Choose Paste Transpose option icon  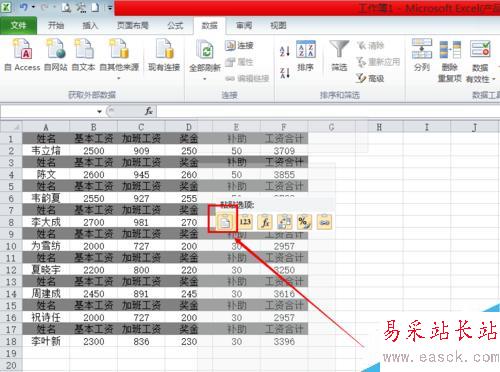pyautogui.click(x=284, y=222)
